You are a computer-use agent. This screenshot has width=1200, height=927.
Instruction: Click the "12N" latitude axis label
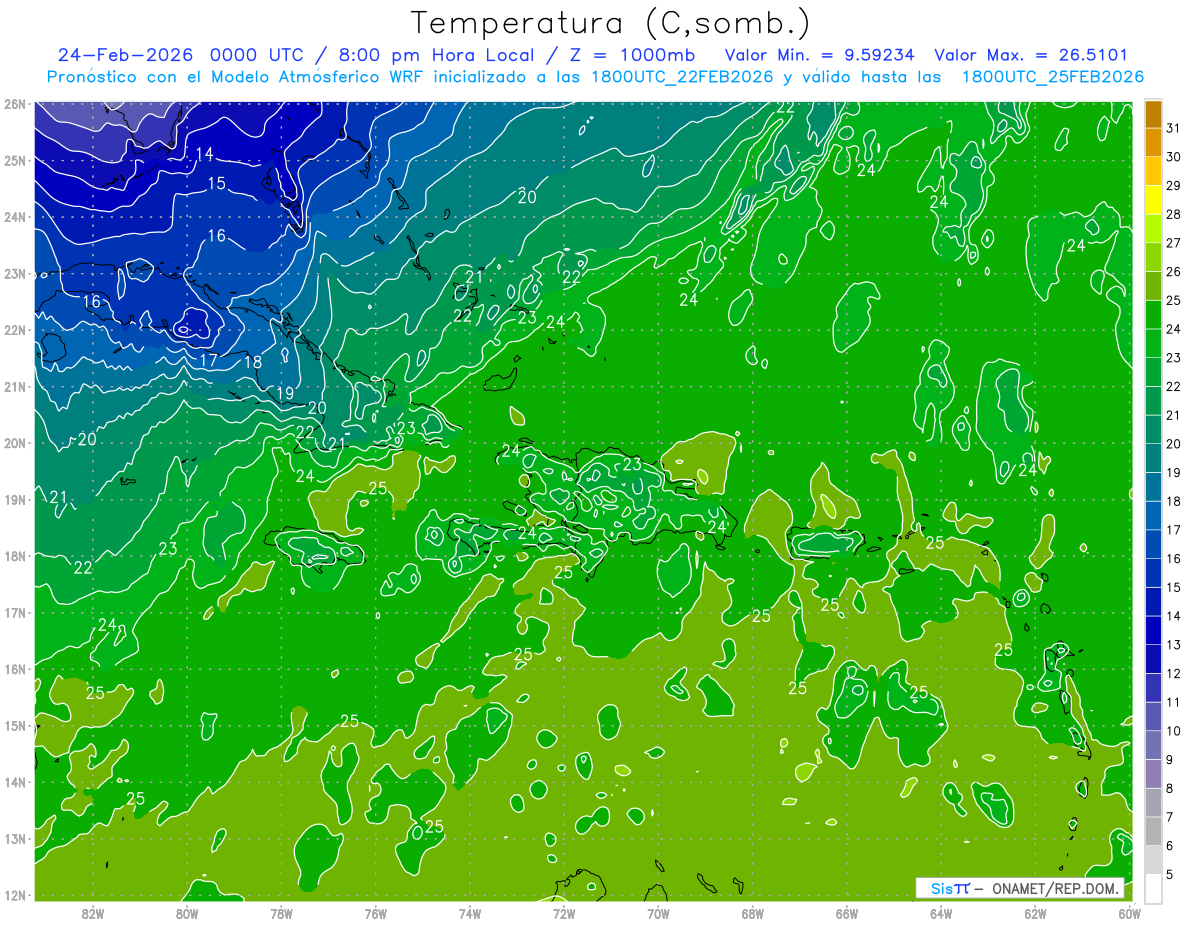click(x=13, y=895)
